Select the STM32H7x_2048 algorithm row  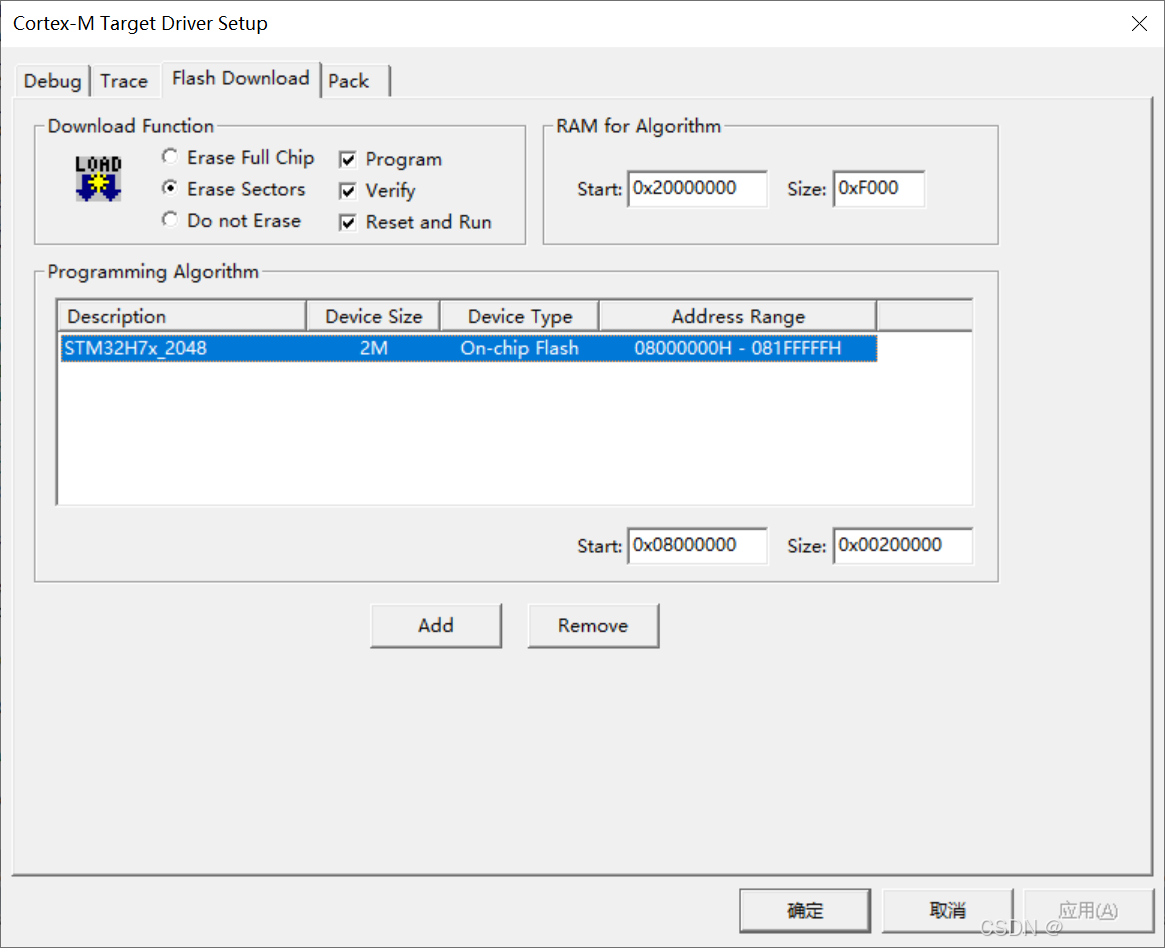[469, 348]
